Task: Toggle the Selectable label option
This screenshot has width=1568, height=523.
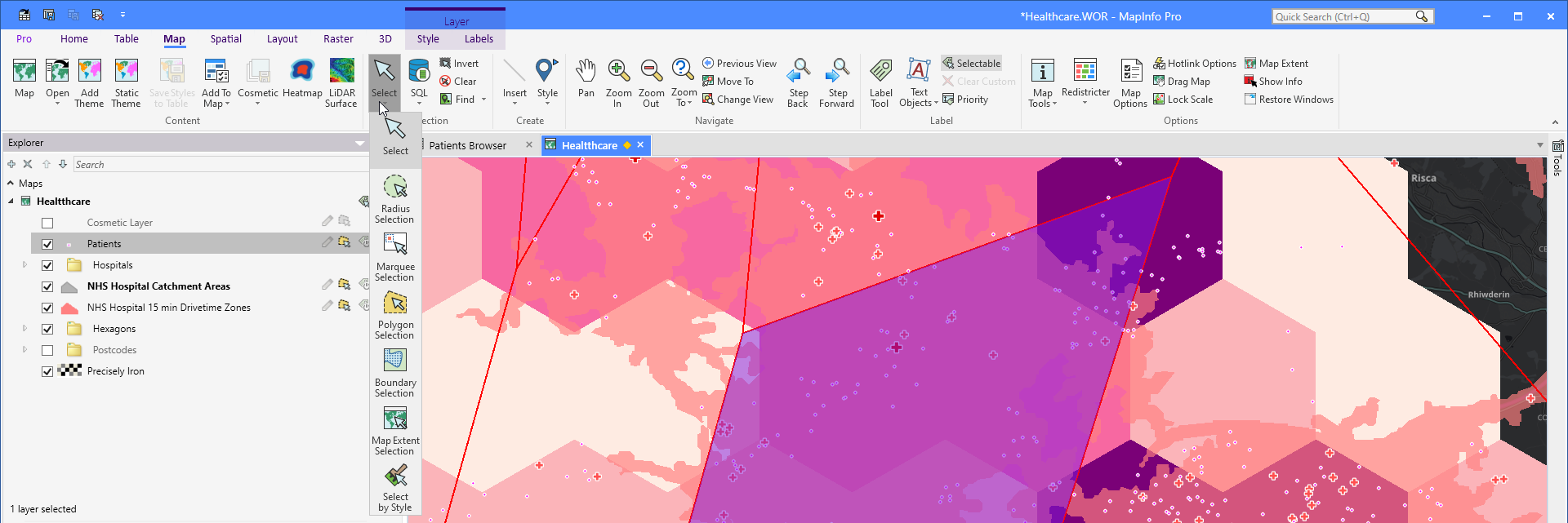Action: click(971, 63)
